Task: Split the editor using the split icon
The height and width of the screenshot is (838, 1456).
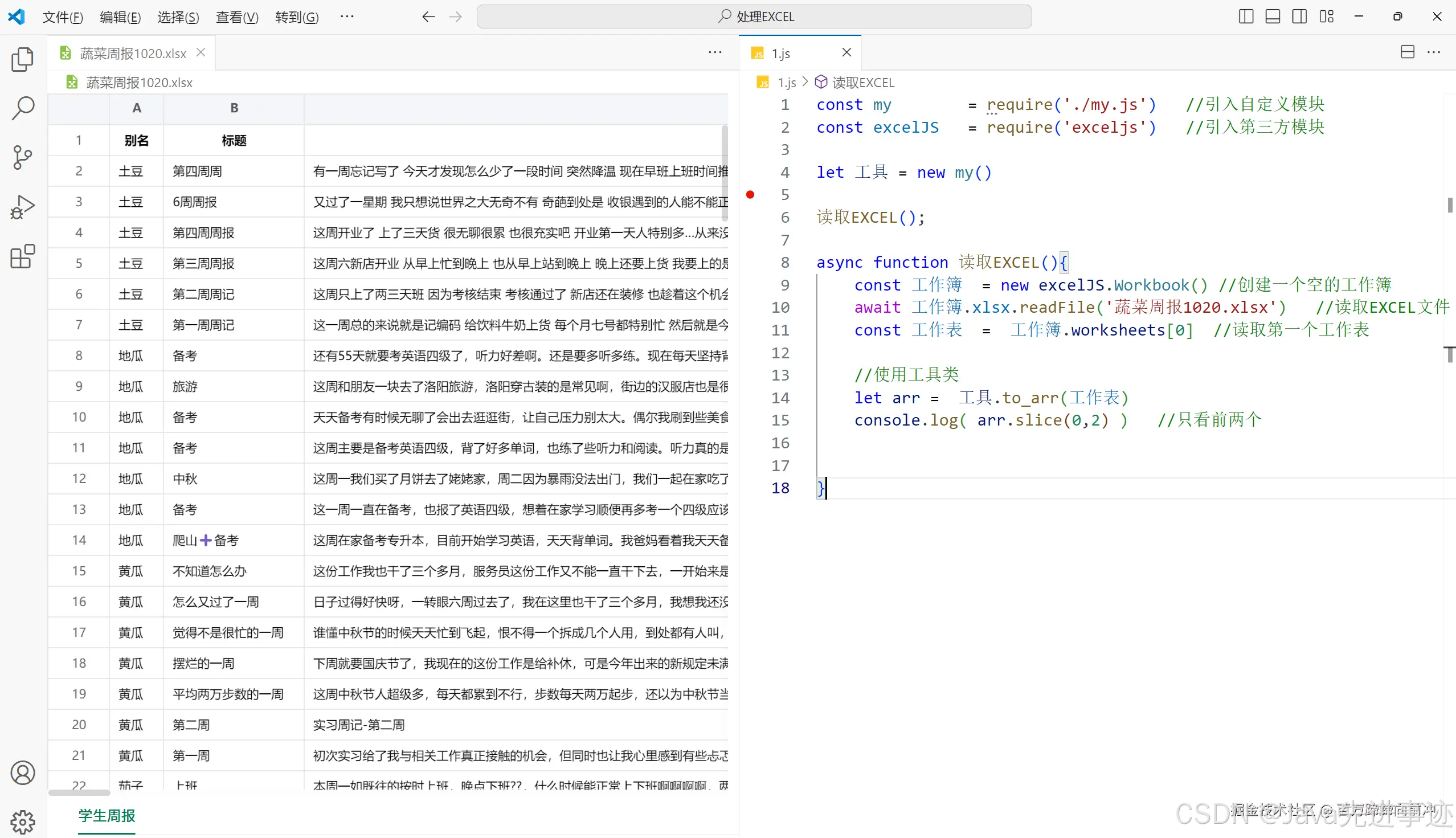Action: pyautogui.click(x=1408, y=52)
